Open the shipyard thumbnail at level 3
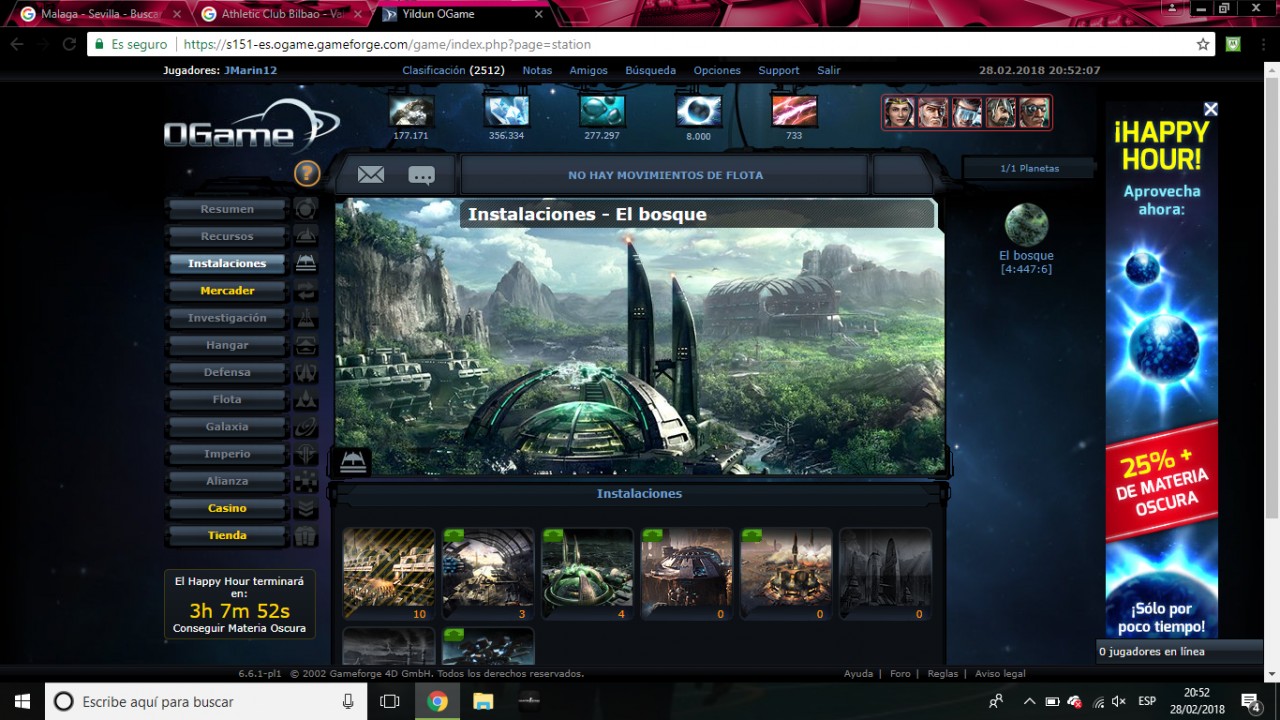The width and height of the screenshot is (1280, 720). 488,575
